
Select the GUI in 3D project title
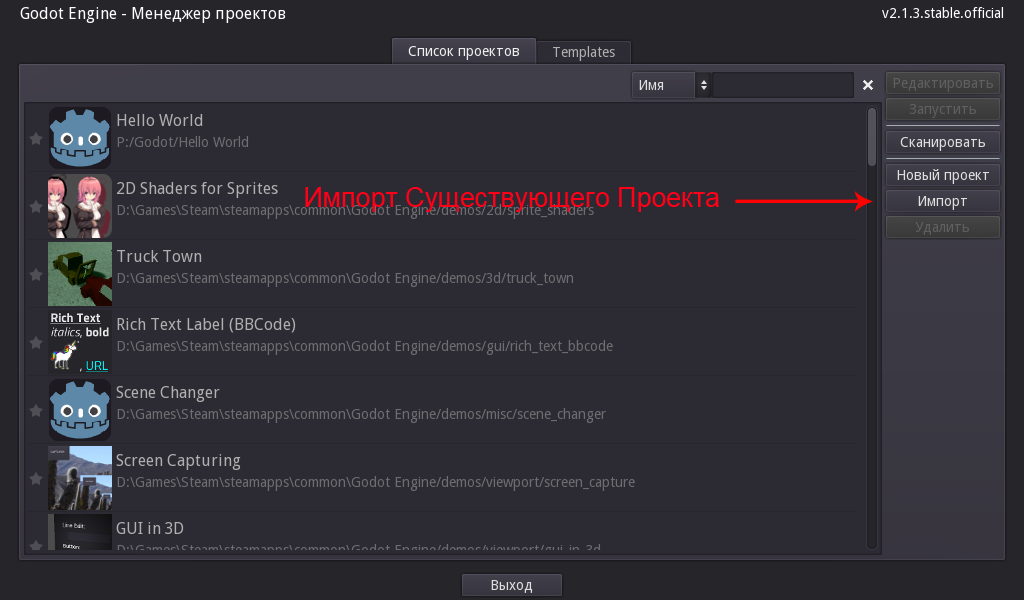coord(150,528)
